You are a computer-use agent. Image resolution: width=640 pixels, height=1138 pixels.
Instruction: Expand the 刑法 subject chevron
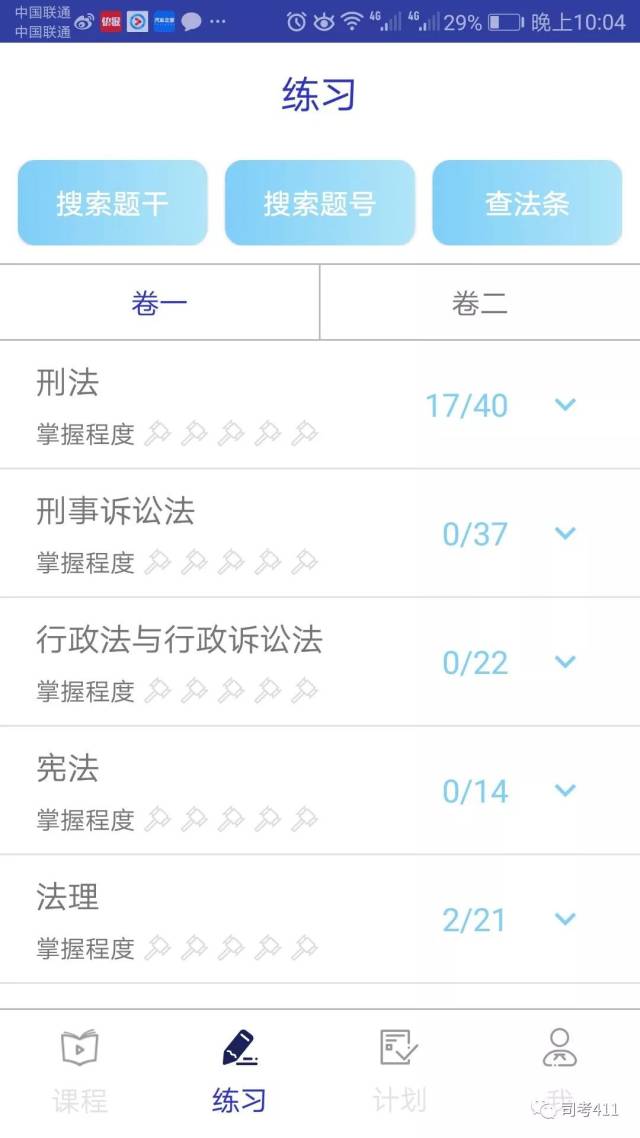[x=565, y=405]
